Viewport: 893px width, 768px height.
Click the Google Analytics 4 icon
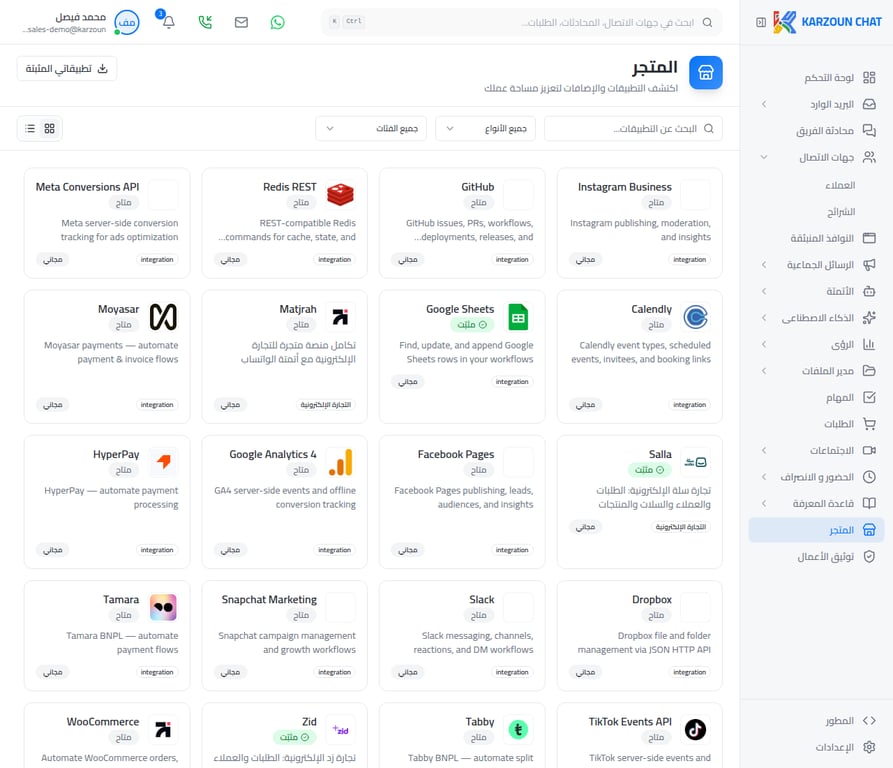click(340, 462)
